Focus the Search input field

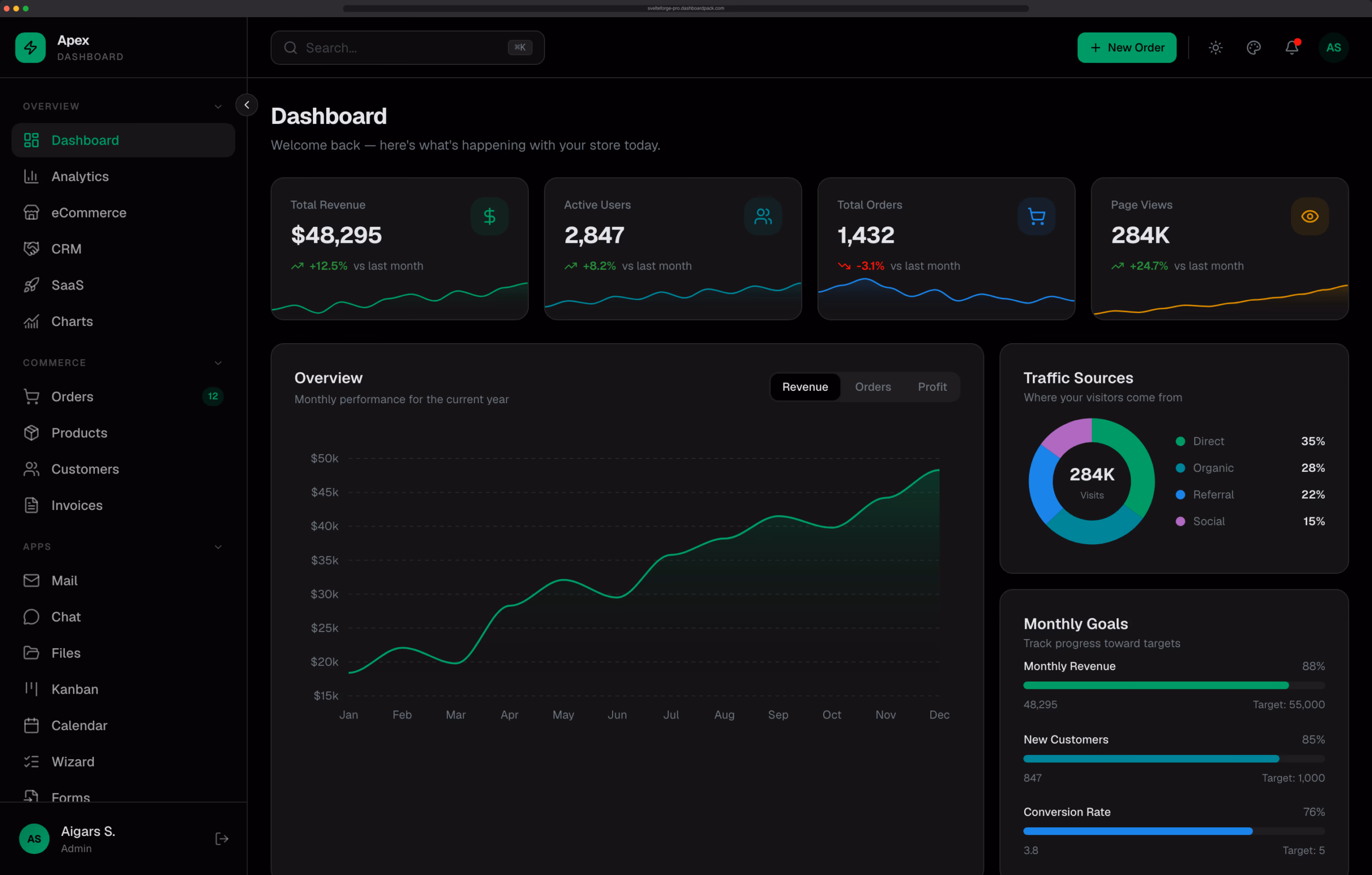(407, 48)
